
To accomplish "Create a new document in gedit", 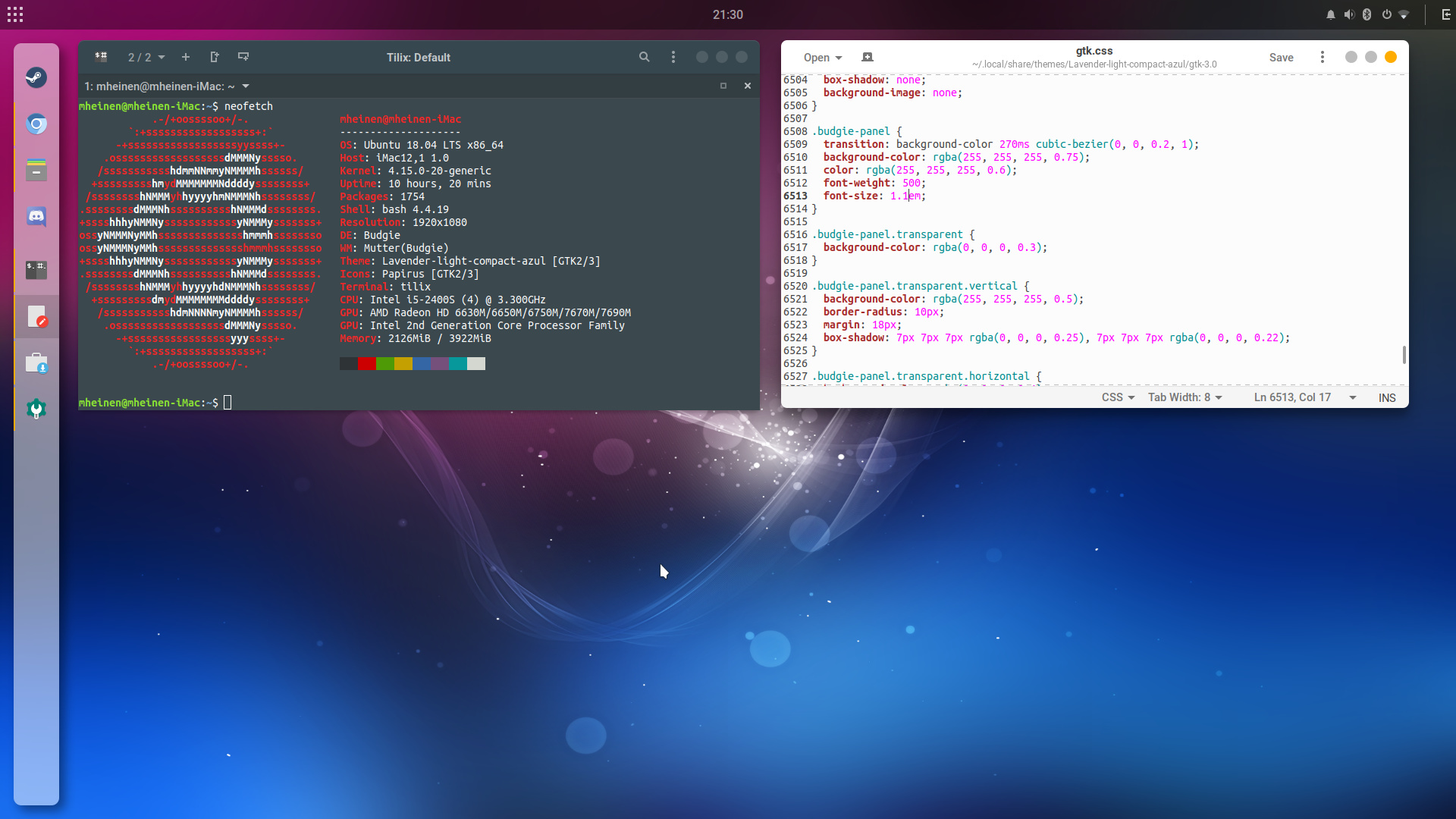I will pos(868,57).
